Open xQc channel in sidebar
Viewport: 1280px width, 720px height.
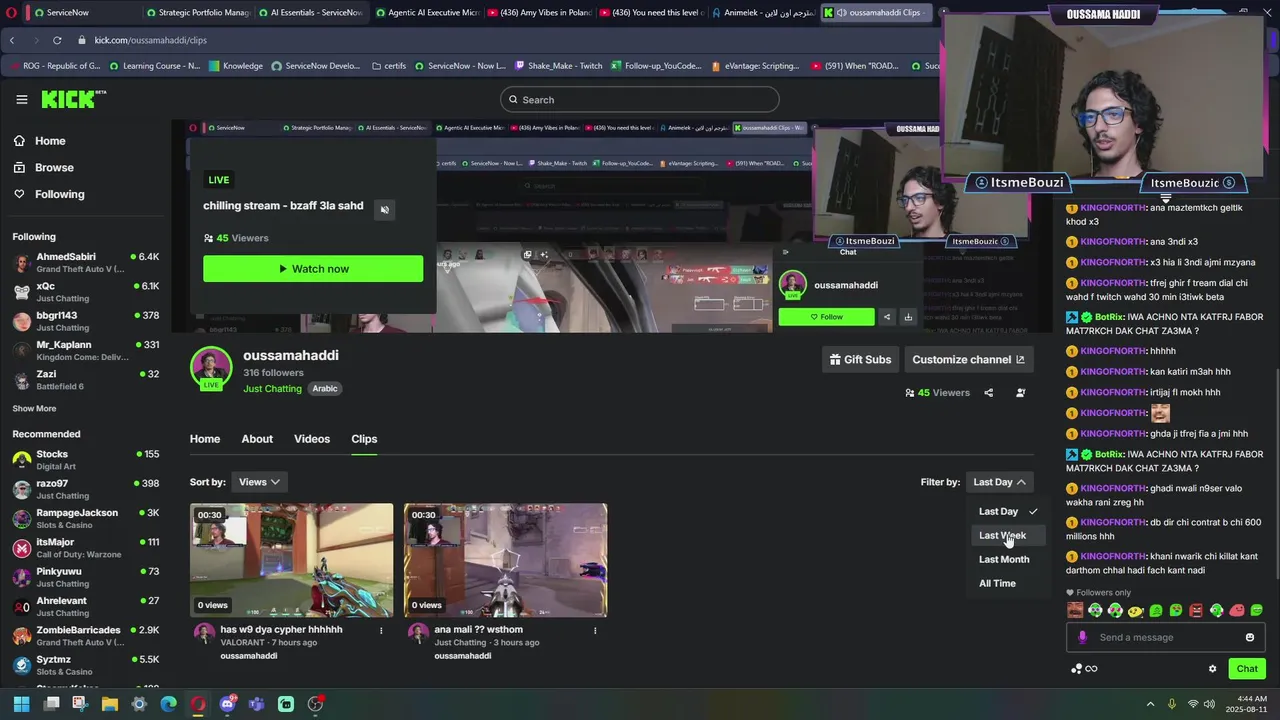coord(86,292)
